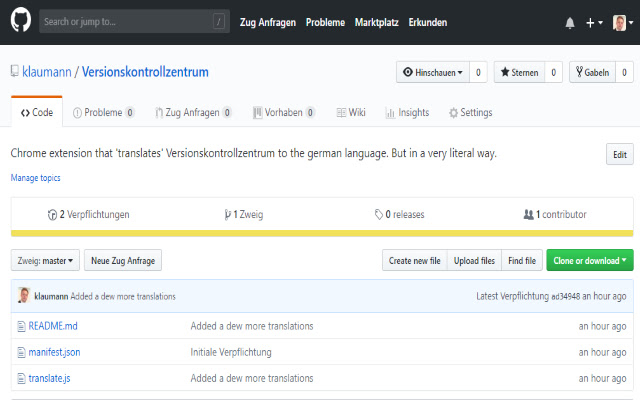
Task: Open the Versionskontrollzentrum repository link
Action: tap(145, 72)
